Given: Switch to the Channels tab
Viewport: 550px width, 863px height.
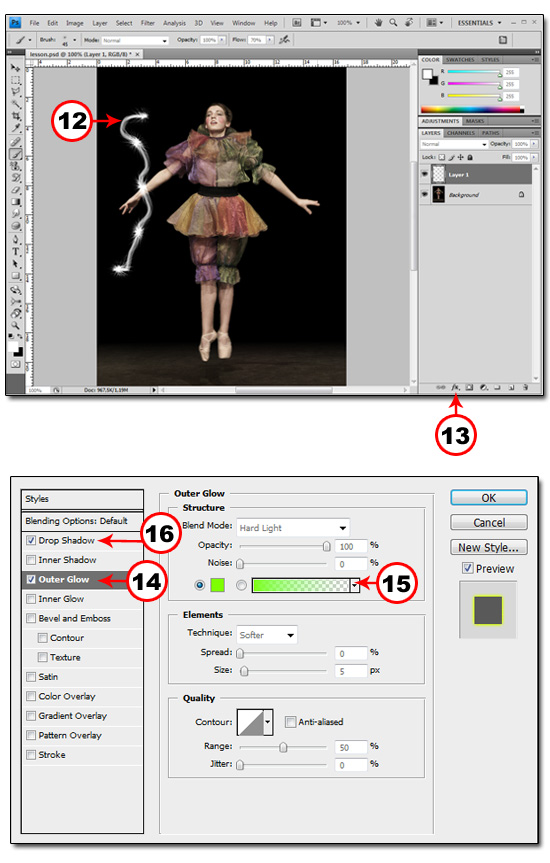Looking at the screenshot, I should pyautogui.click(x=460, y=133).
